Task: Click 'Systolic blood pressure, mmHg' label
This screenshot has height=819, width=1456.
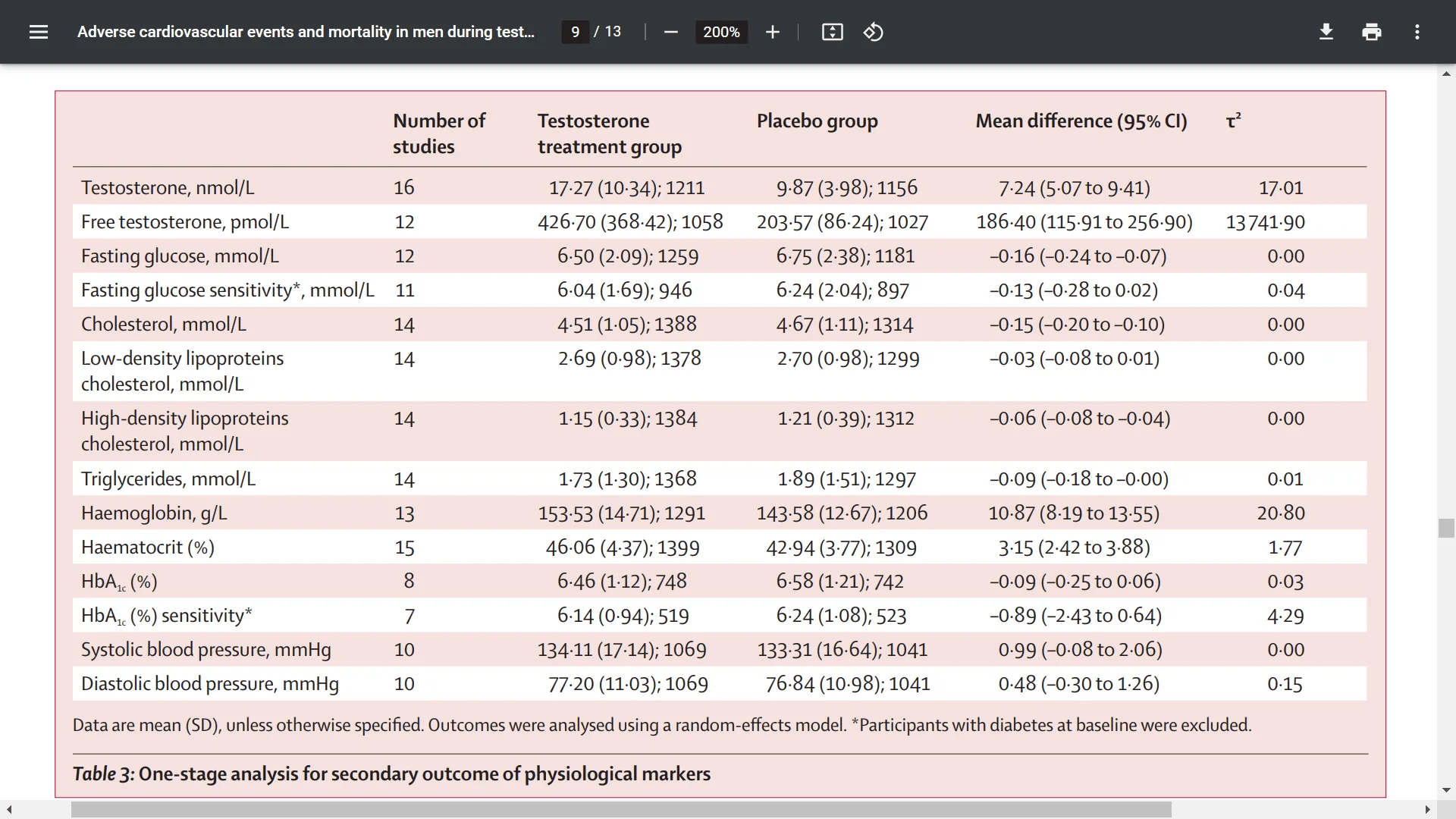Action: (x=206, y=649)
